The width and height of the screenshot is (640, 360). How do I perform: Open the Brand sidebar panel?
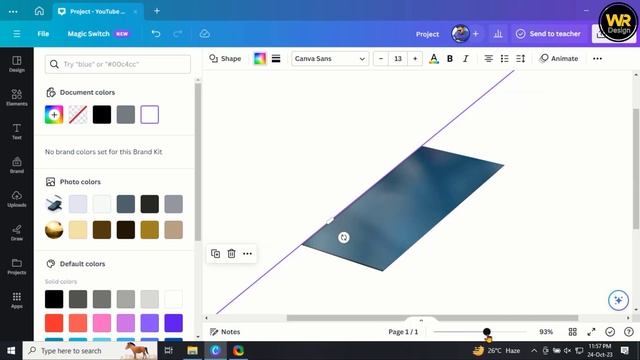pos(17,165)
